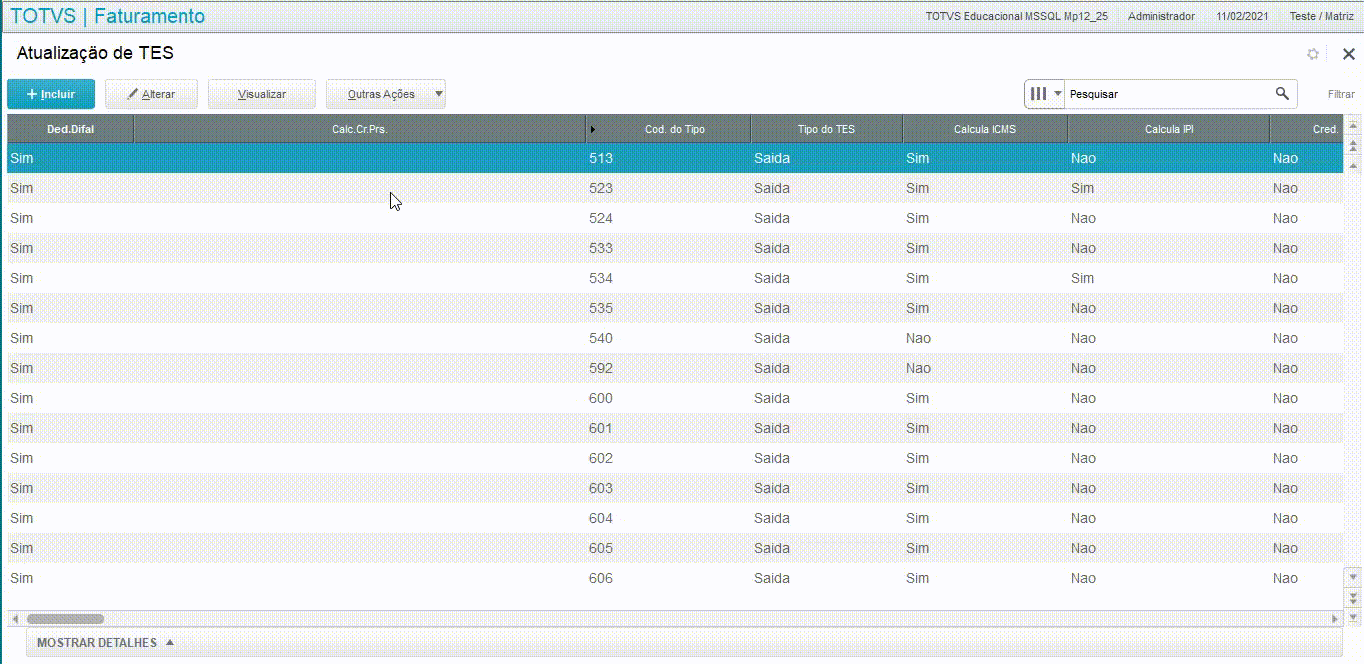Click the Incluir button
The height and width of the screenshot is (664, 1364).
51,94
